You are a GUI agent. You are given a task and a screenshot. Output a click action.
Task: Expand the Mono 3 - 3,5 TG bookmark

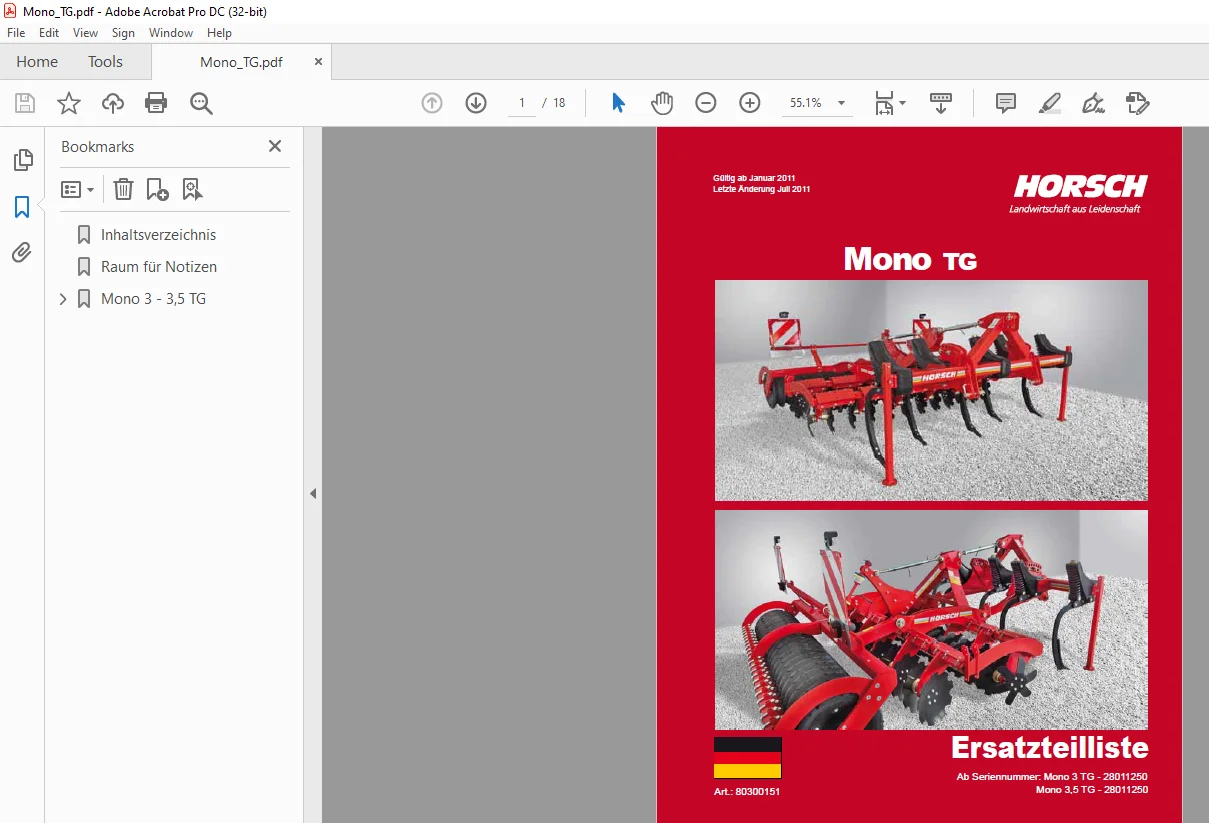tap(63, 299)
